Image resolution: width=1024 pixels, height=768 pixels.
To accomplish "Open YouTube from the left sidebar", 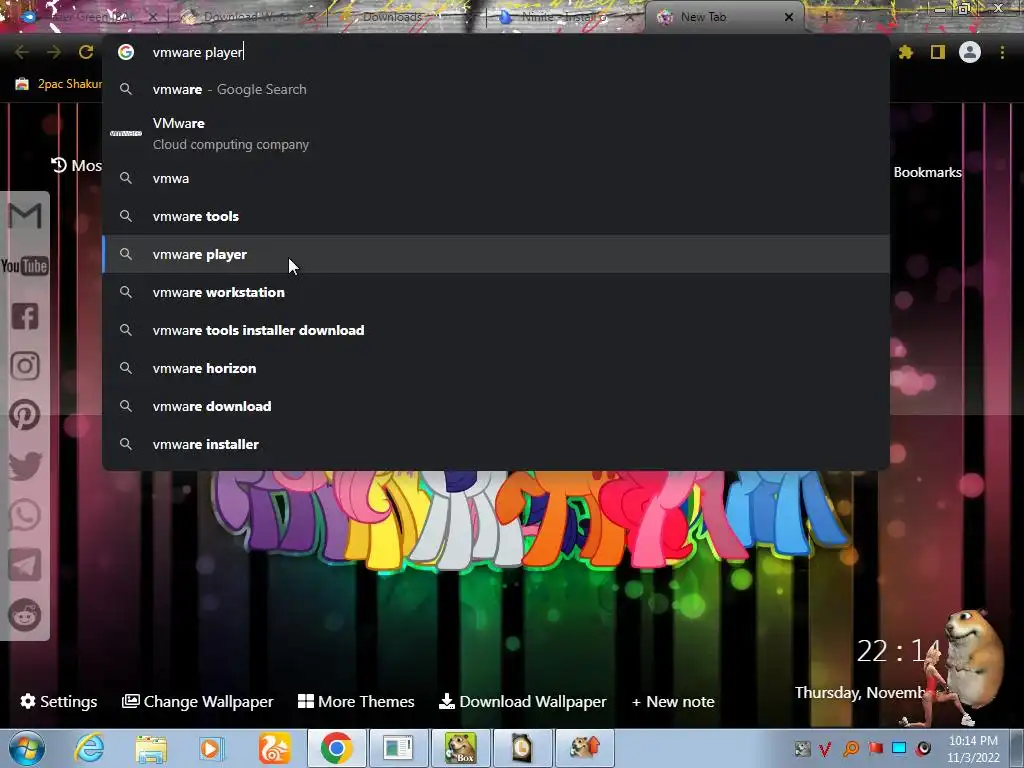I will 25,266.
